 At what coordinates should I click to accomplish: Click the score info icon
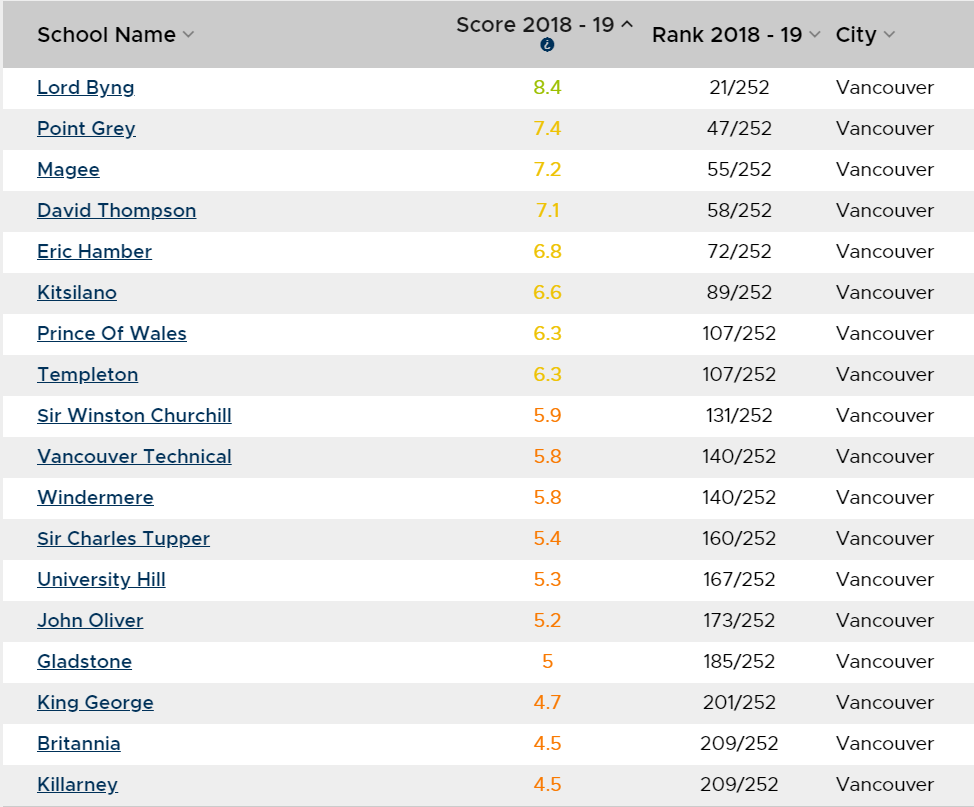[x=547, y=45]
